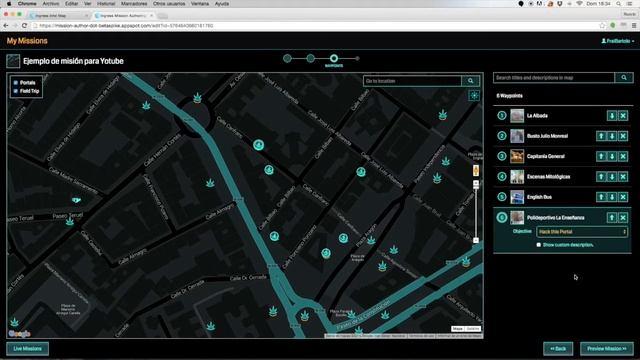Viewport: 640px width, 360px height.
Task: Select Capitanía General waypoint thumbnail
Action: tap(517, 156)
